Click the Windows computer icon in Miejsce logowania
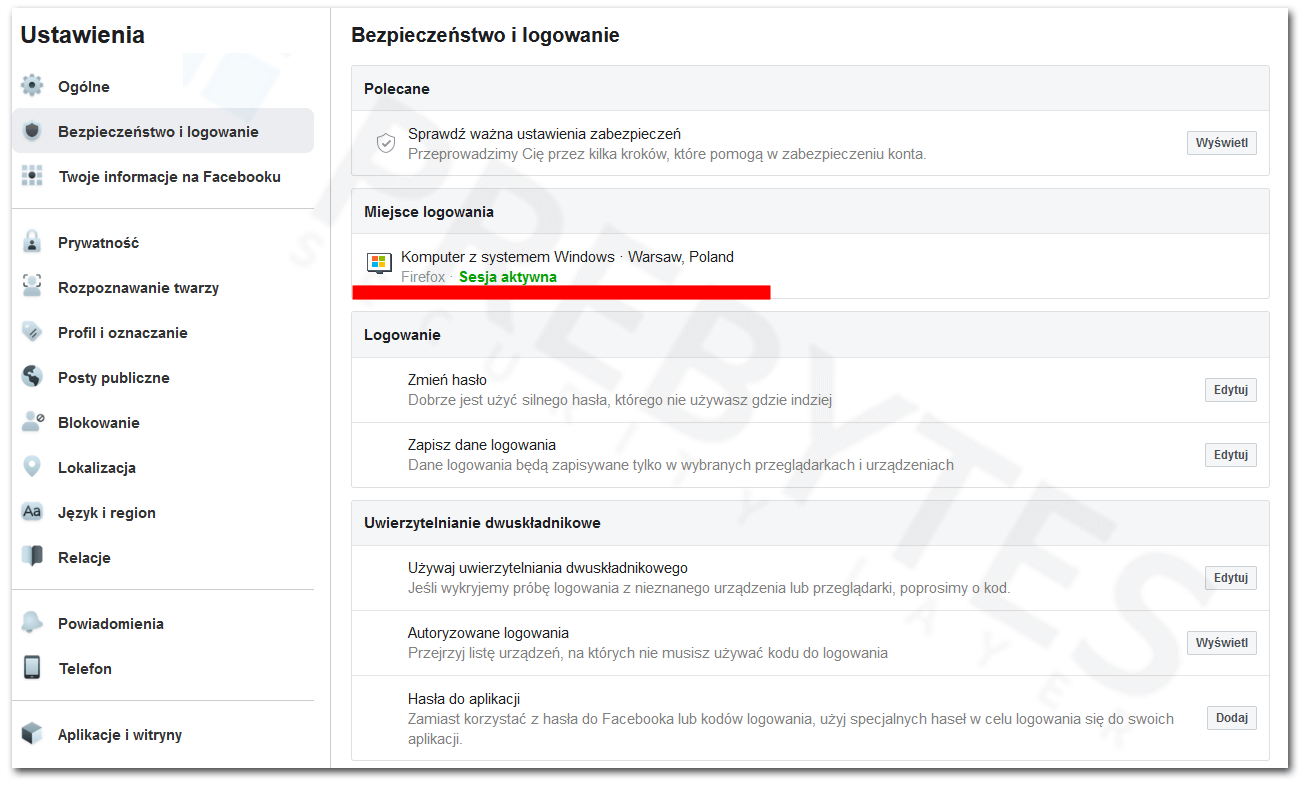 (x=379, y=262)
